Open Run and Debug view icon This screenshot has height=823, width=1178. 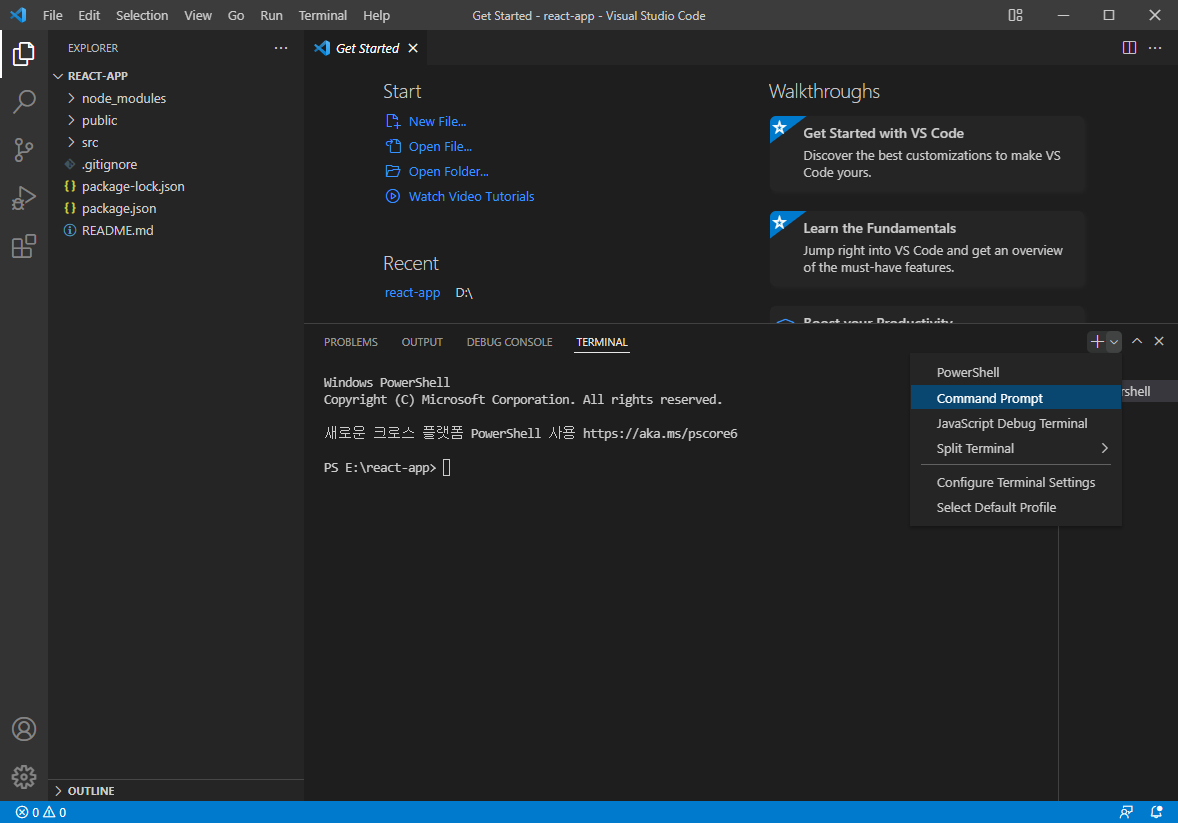(23, 198)
